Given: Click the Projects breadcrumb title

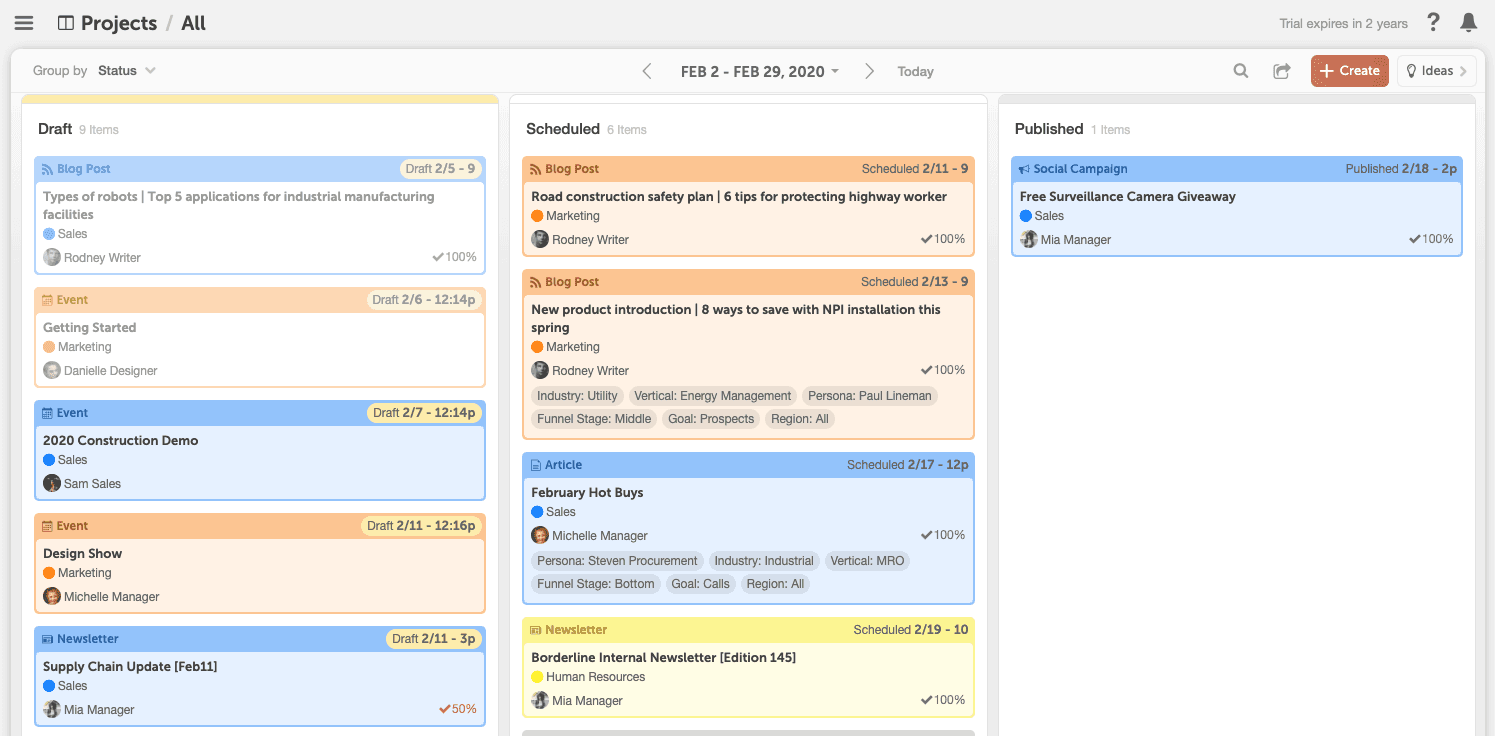Looking at the screenshot, I should [119, 23].
